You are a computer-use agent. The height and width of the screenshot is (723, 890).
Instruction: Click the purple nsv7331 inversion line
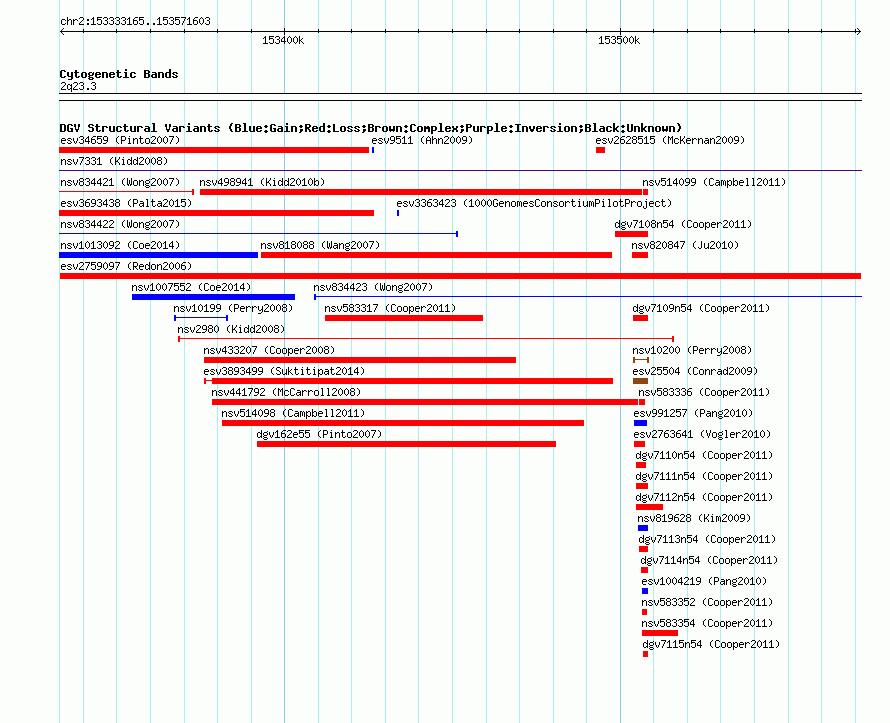[460, 170]
